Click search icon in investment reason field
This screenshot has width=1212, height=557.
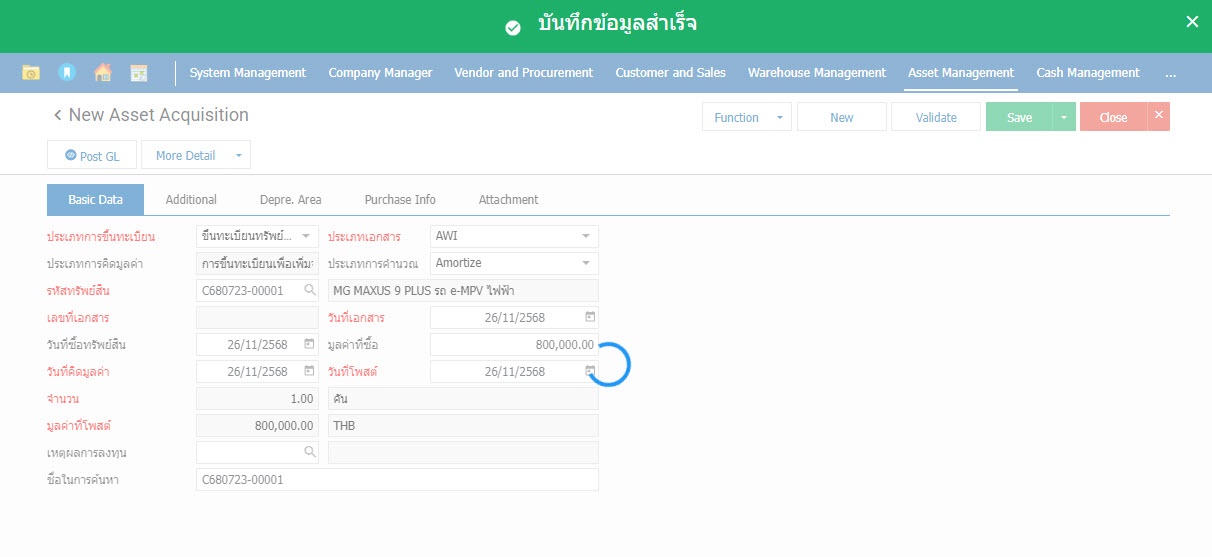[309, 452]
